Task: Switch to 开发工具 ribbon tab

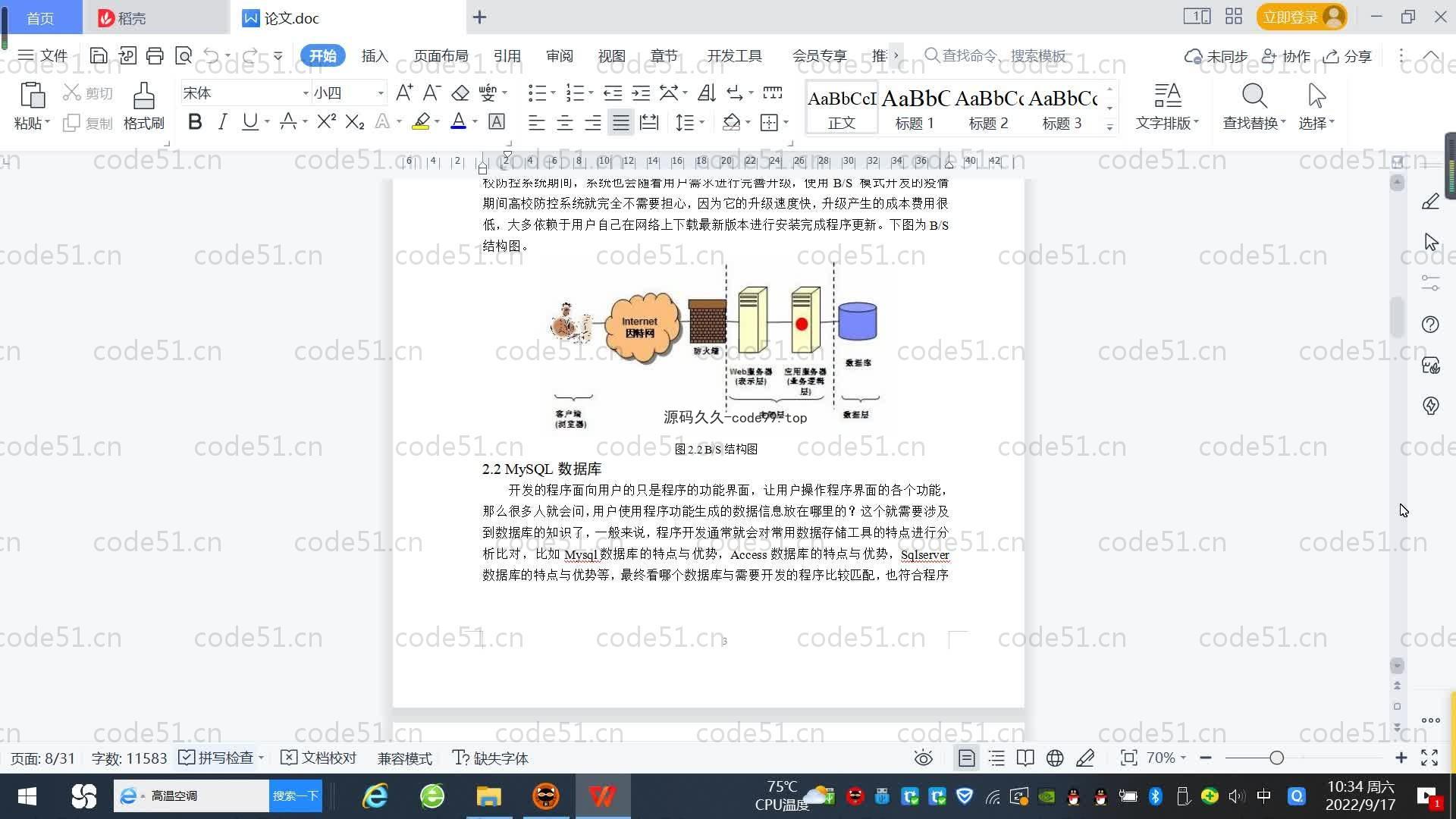Action: pyautogui.click(x=734, y=55)
